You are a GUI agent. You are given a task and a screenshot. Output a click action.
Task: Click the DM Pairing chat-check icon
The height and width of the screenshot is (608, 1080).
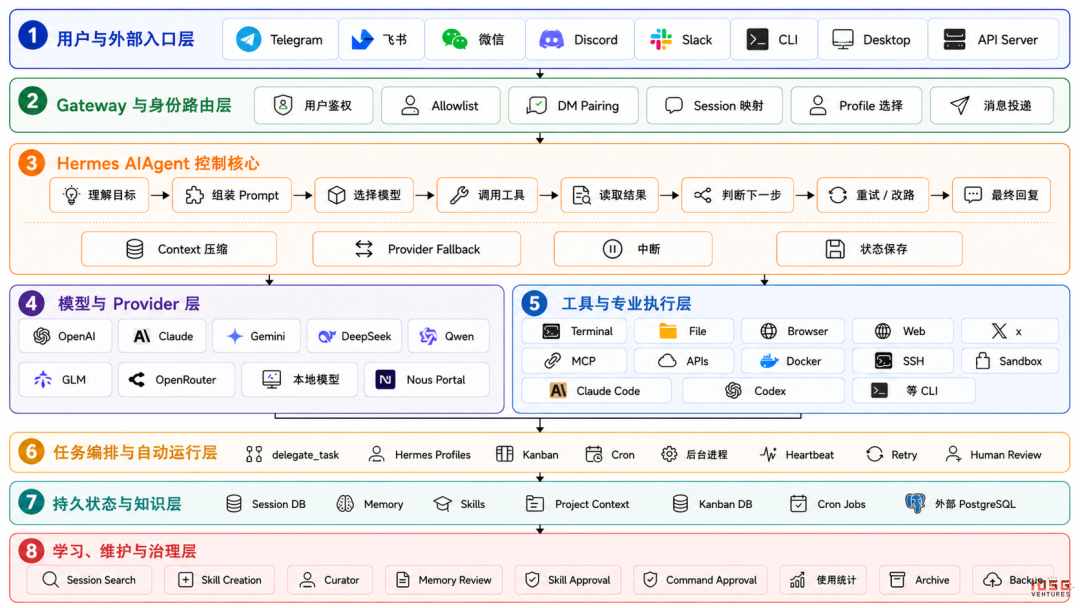[536, 105]
